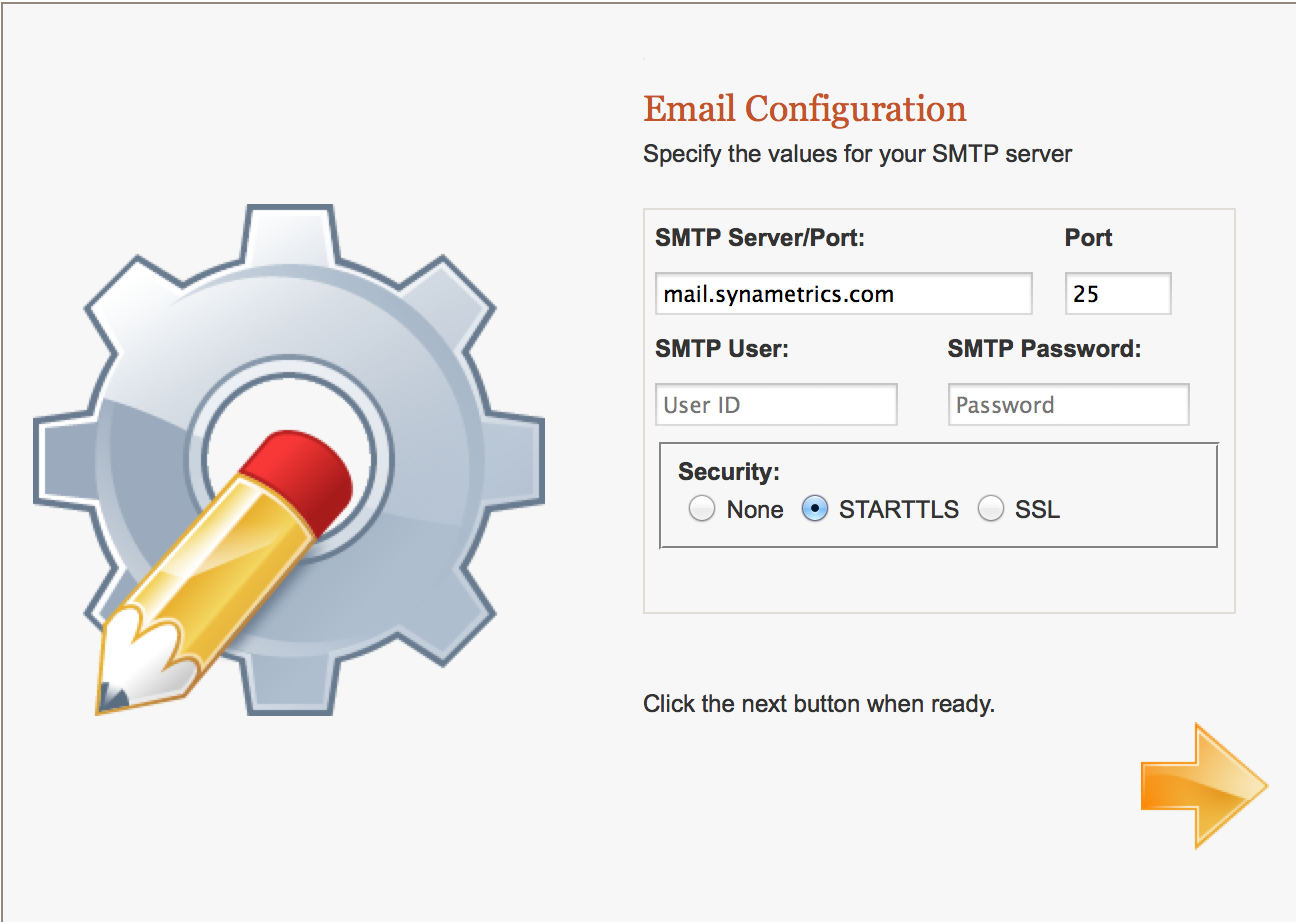Click "Specify the values for your SMTP server"
1296x922 pixels.
tap(858, 154)
